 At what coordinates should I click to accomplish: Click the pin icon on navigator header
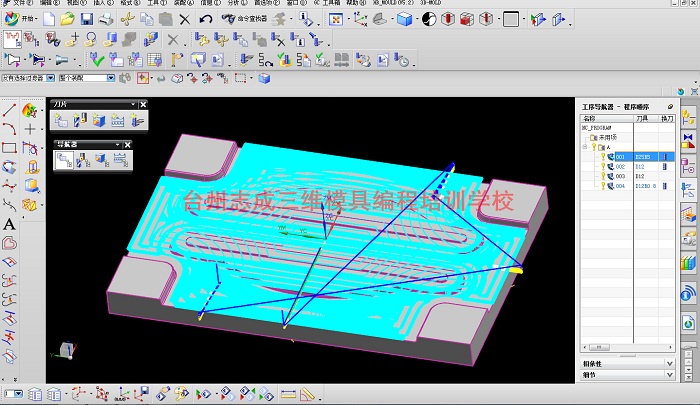coord(670,107)
